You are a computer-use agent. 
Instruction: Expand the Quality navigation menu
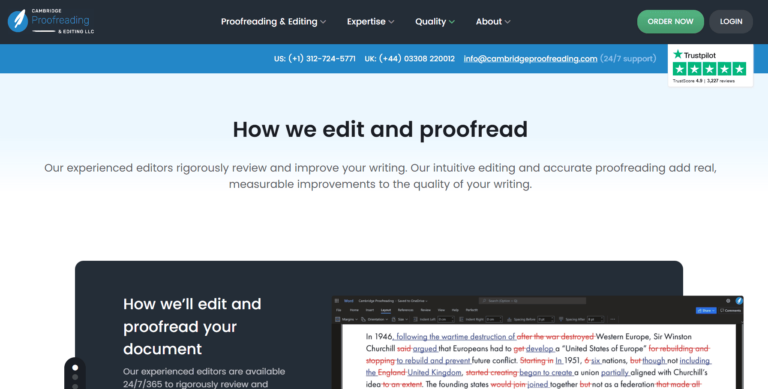(435, 22)
